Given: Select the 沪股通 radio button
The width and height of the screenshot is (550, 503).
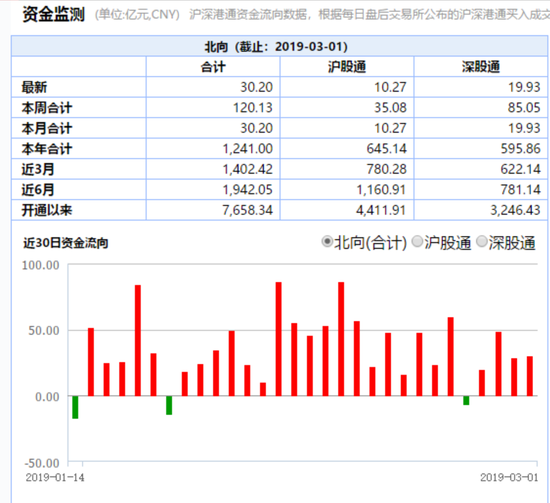Looking at the screenshot, I should tap(417, 242).
